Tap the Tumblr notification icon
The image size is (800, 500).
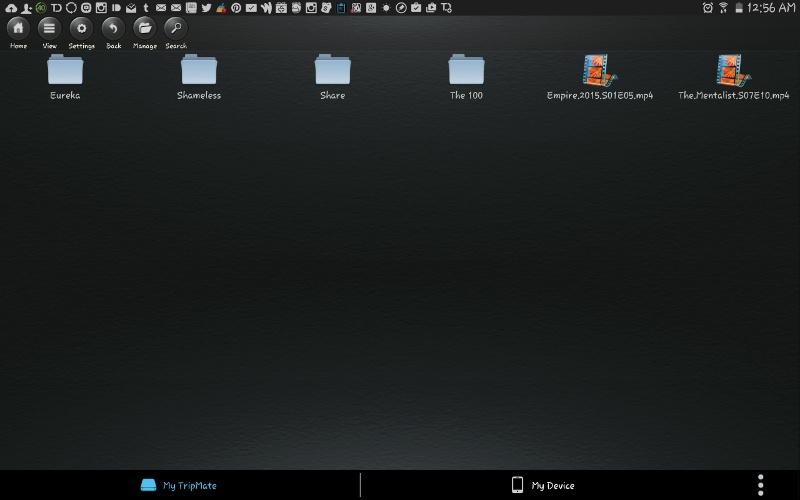tap(146, 8)
